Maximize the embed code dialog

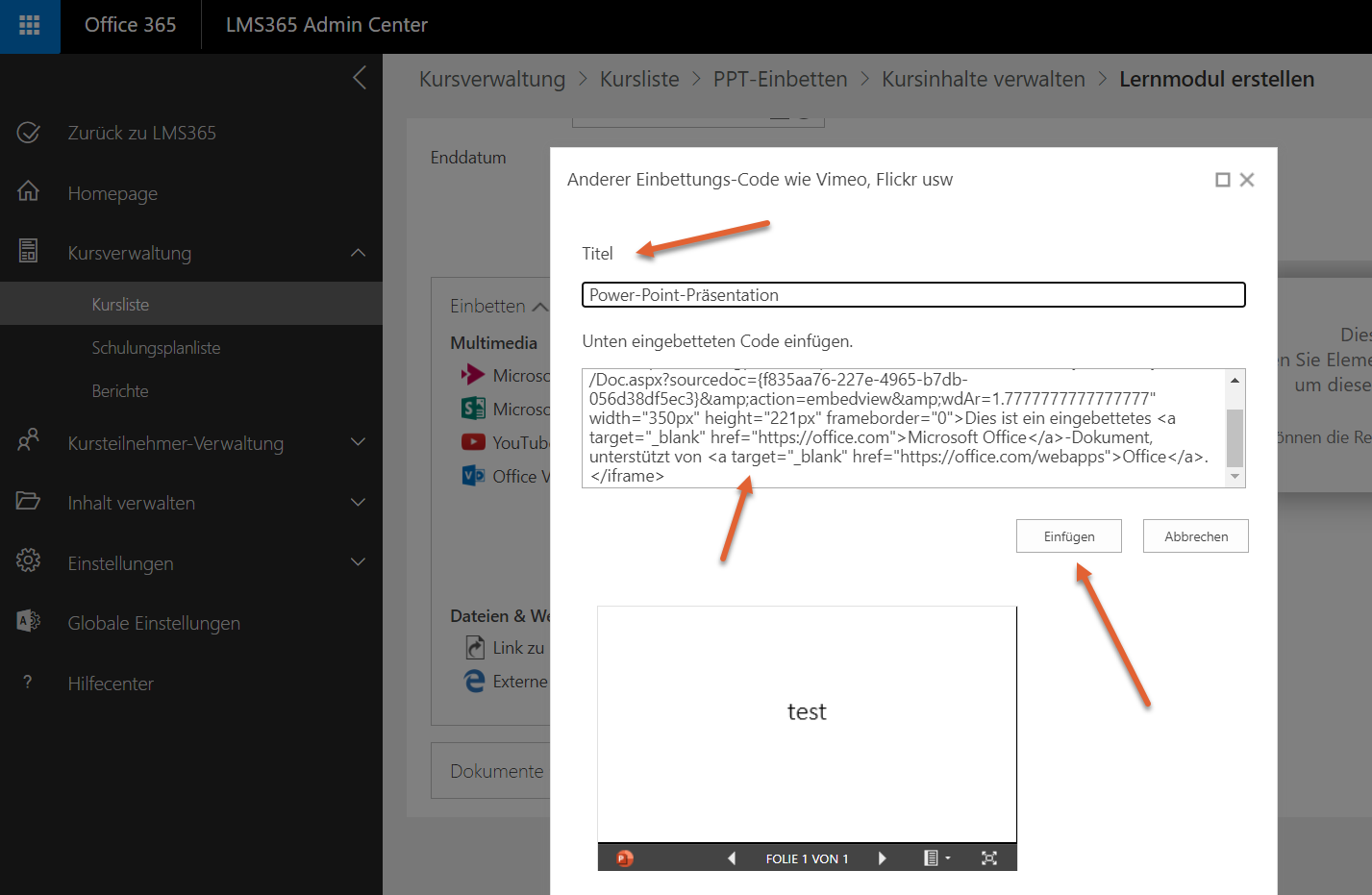point(1222,180)
